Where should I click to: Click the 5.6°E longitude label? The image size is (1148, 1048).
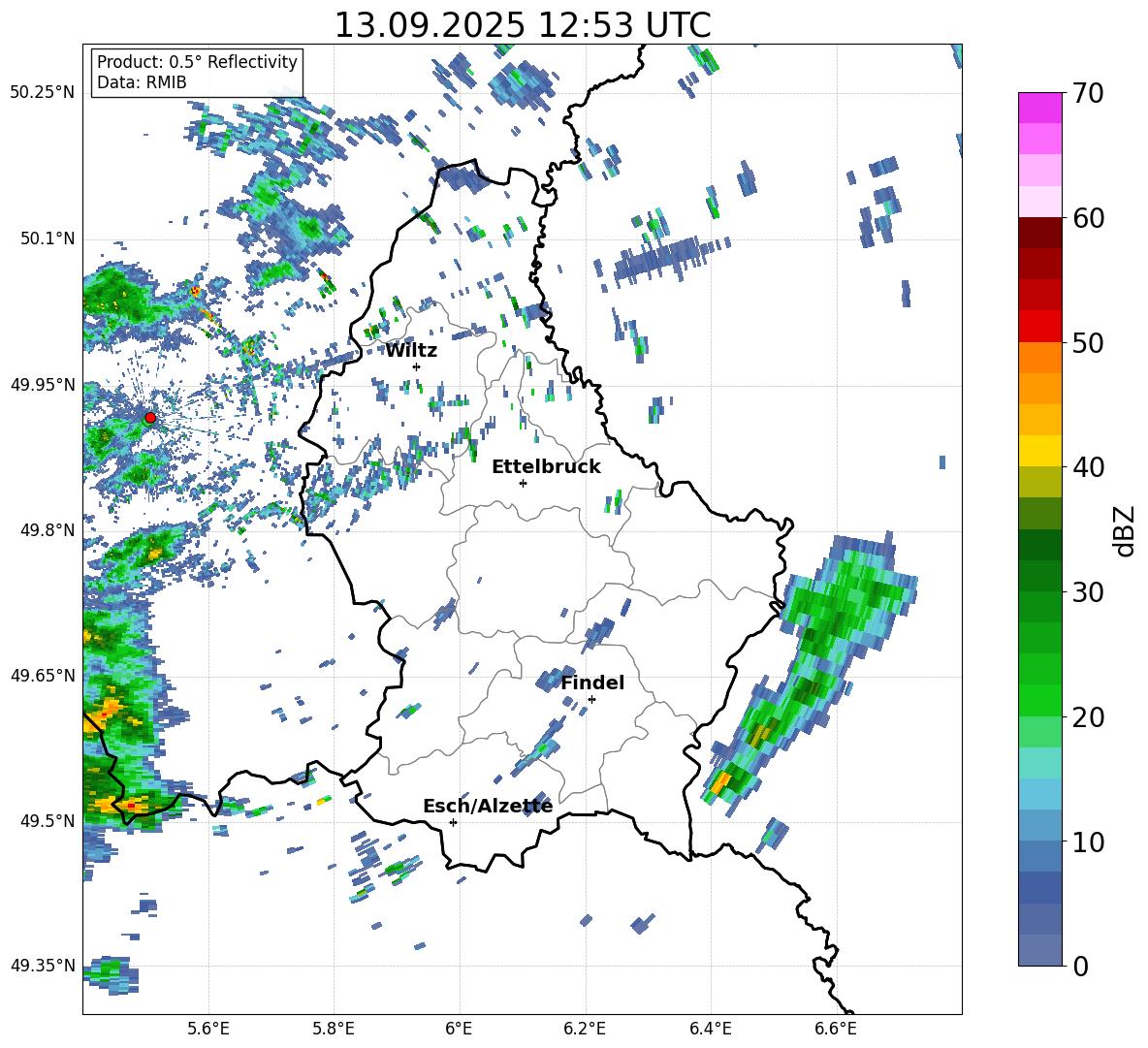[x=208, y=1029]
